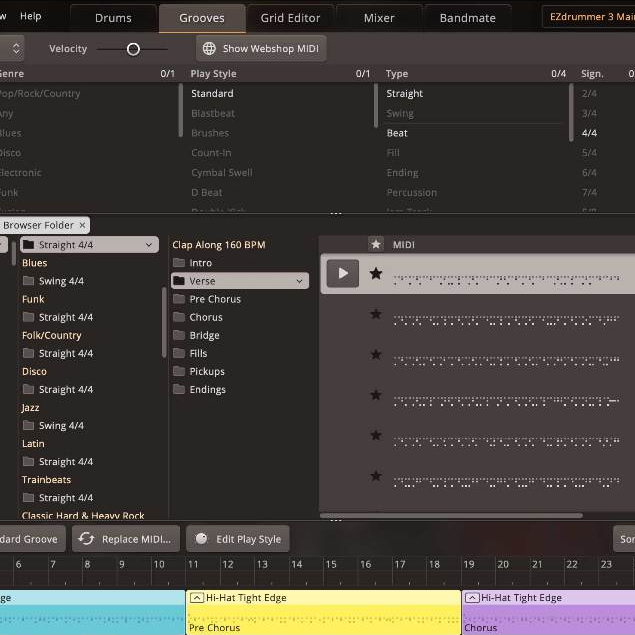Select the Chorus folder in Clap Along list
The image size is (635, 635).
(206, 318)
